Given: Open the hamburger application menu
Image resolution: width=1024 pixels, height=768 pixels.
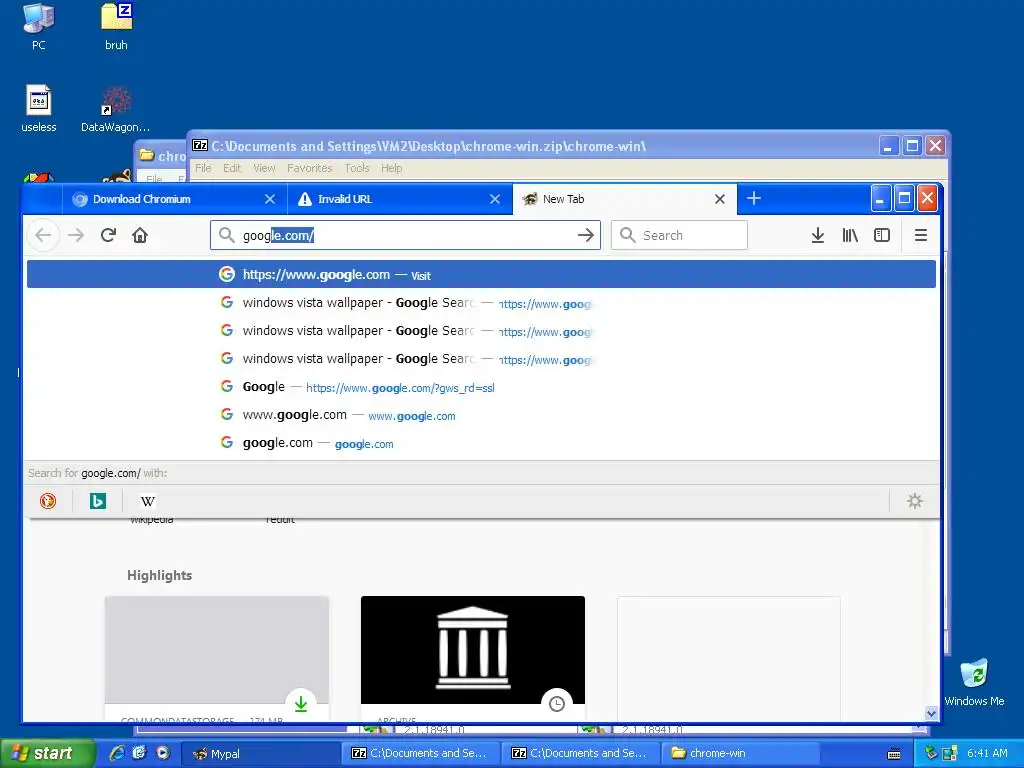Looking at the screenshot, I should [x=921, y=235].
